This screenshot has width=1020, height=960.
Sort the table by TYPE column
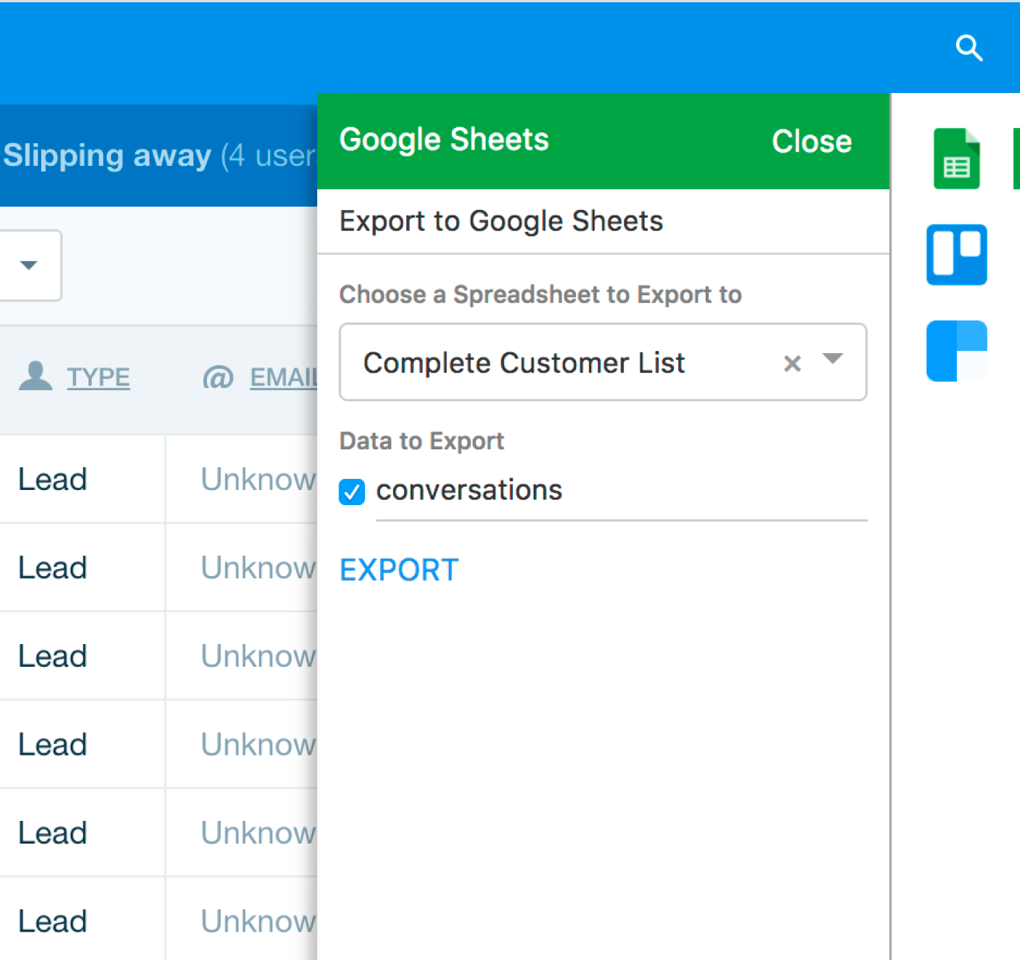pyautogui.click(x=97, y=377)
